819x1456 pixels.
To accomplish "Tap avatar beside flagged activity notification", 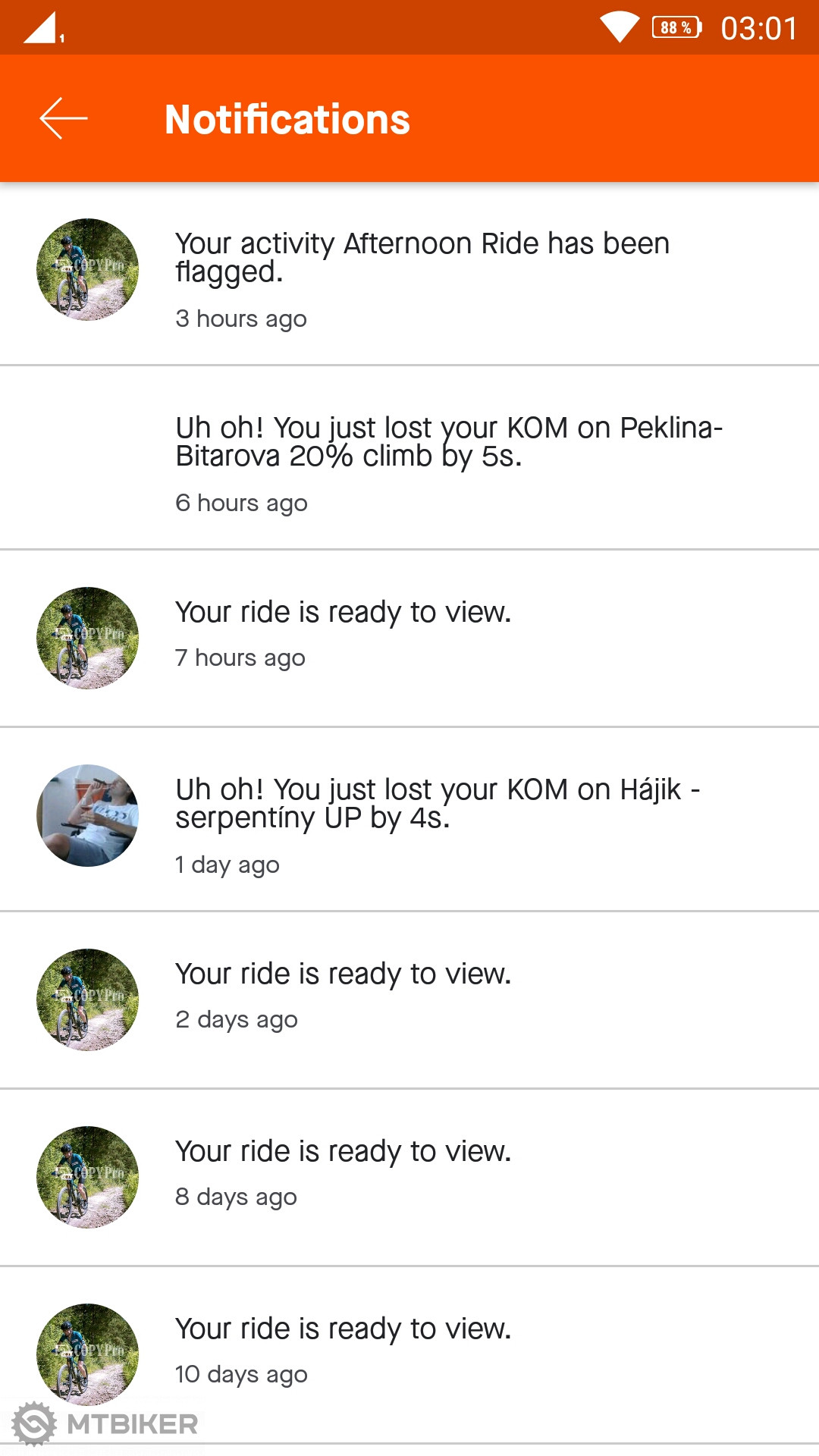I will [x=87, y=270].
